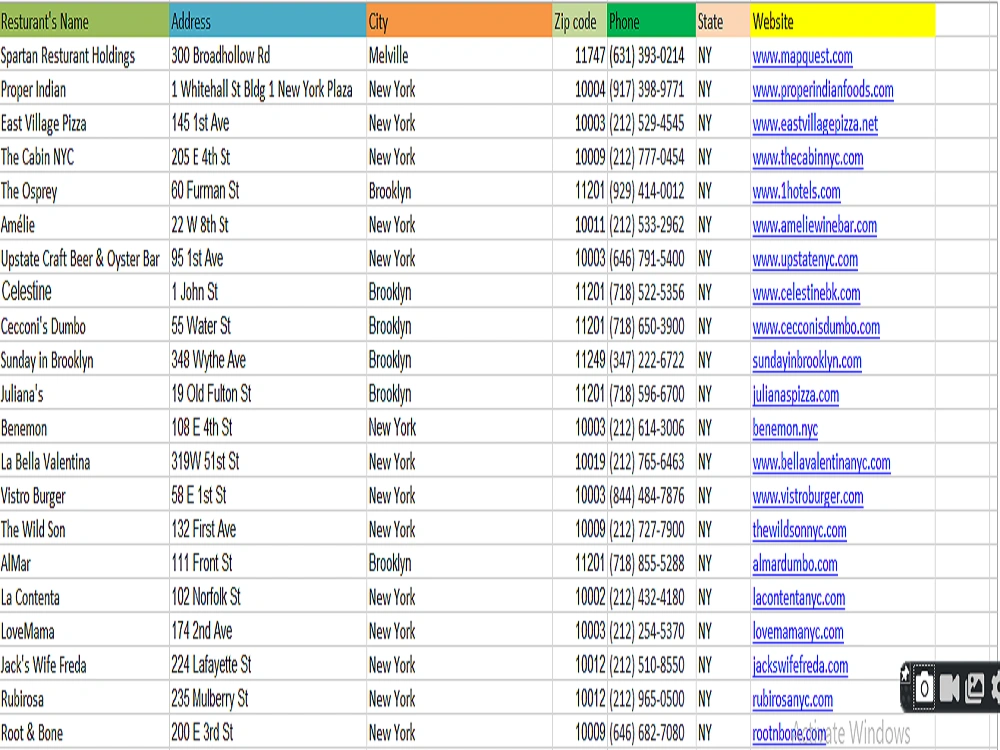
Task: Select the "60 Furman St" address cell
Action: click(268, 191)
